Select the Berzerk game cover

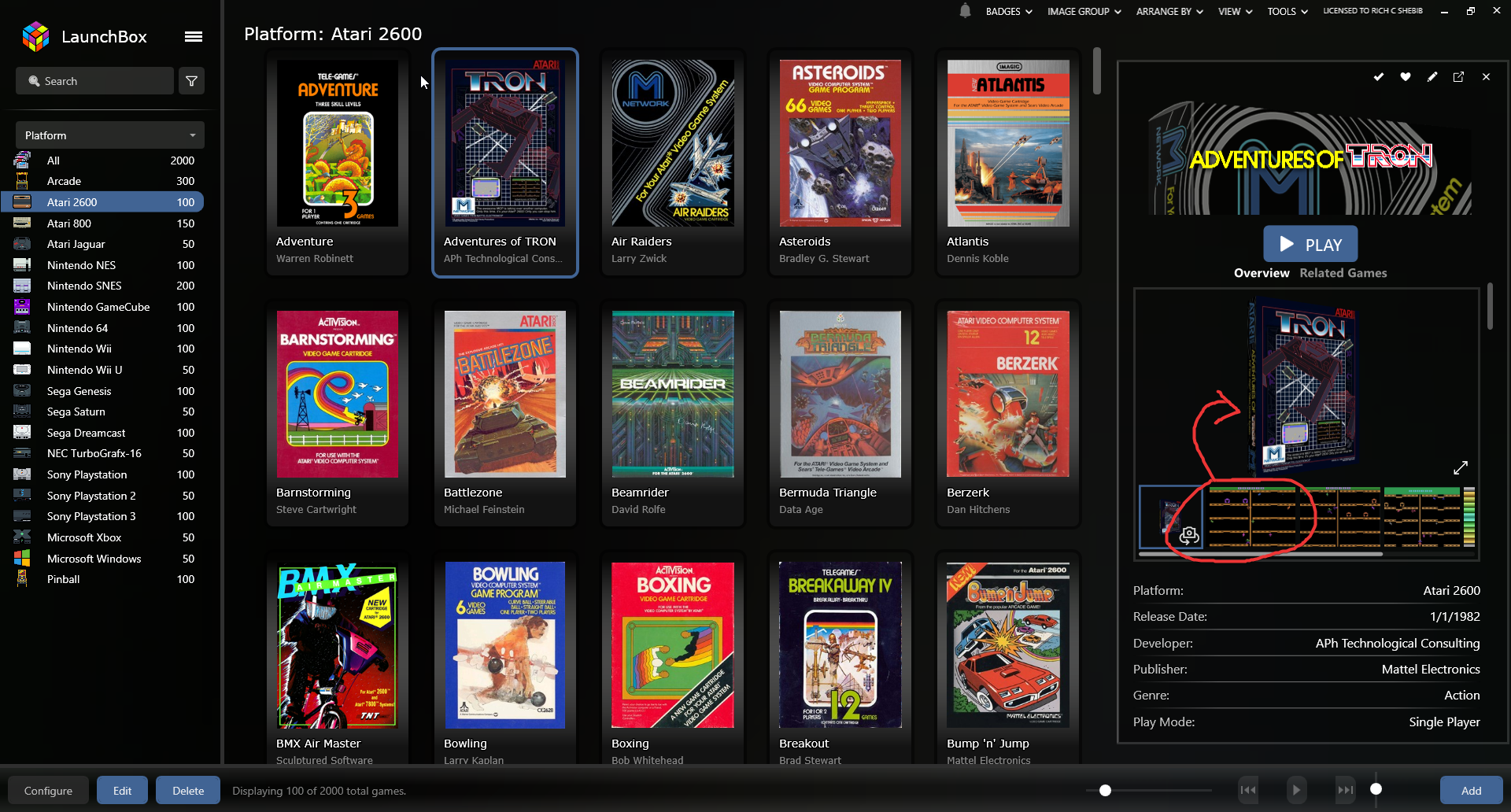[x=1008, y=394]
